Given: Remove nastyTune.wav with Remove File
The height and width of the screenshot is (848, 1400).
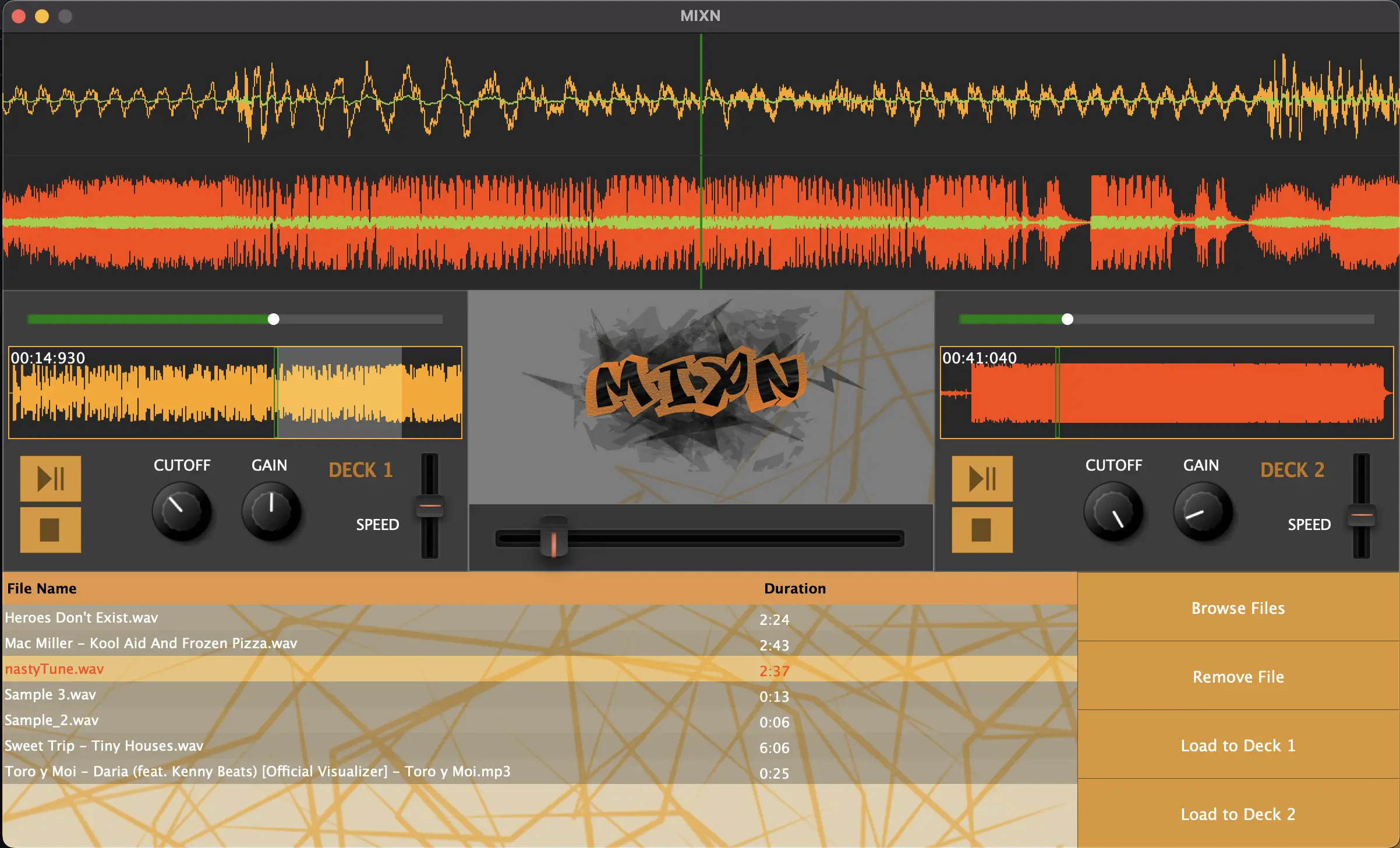Looking at the screenshot, I should pyautogui.click(x=1238, y=676).
